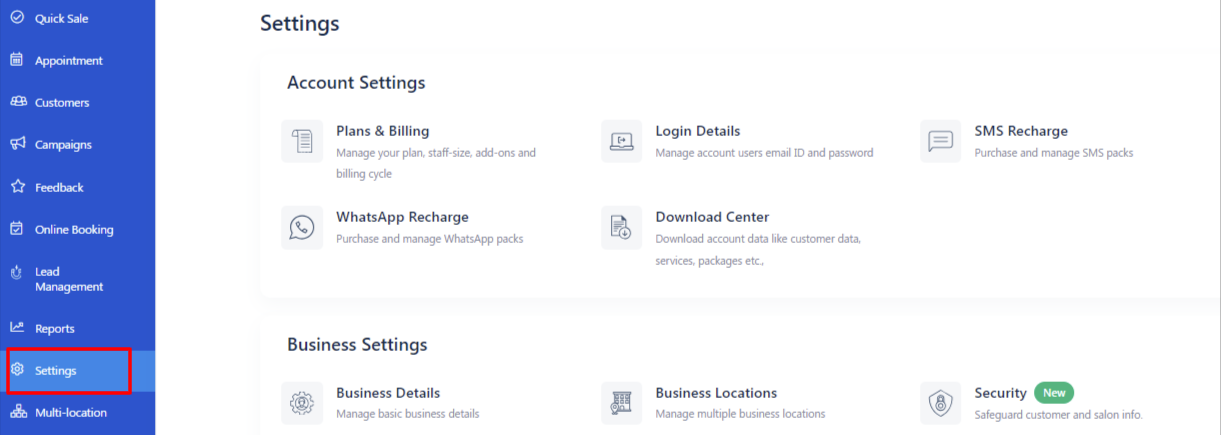Click the green New badge beside Security
The width and height of the screenshot is (1221, 435).
click(x=1054, y=393)
